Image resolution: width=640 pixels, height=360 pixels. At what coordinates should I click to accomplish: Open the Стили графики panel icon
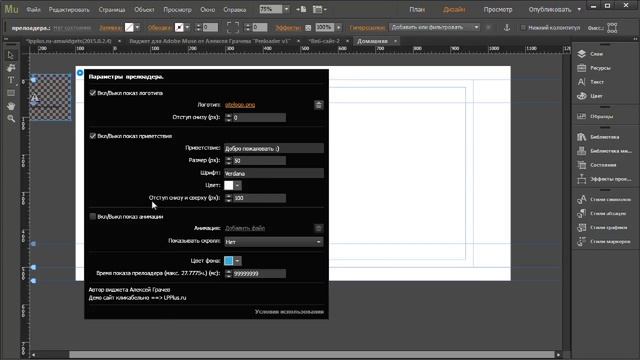[x=582, y=227]
